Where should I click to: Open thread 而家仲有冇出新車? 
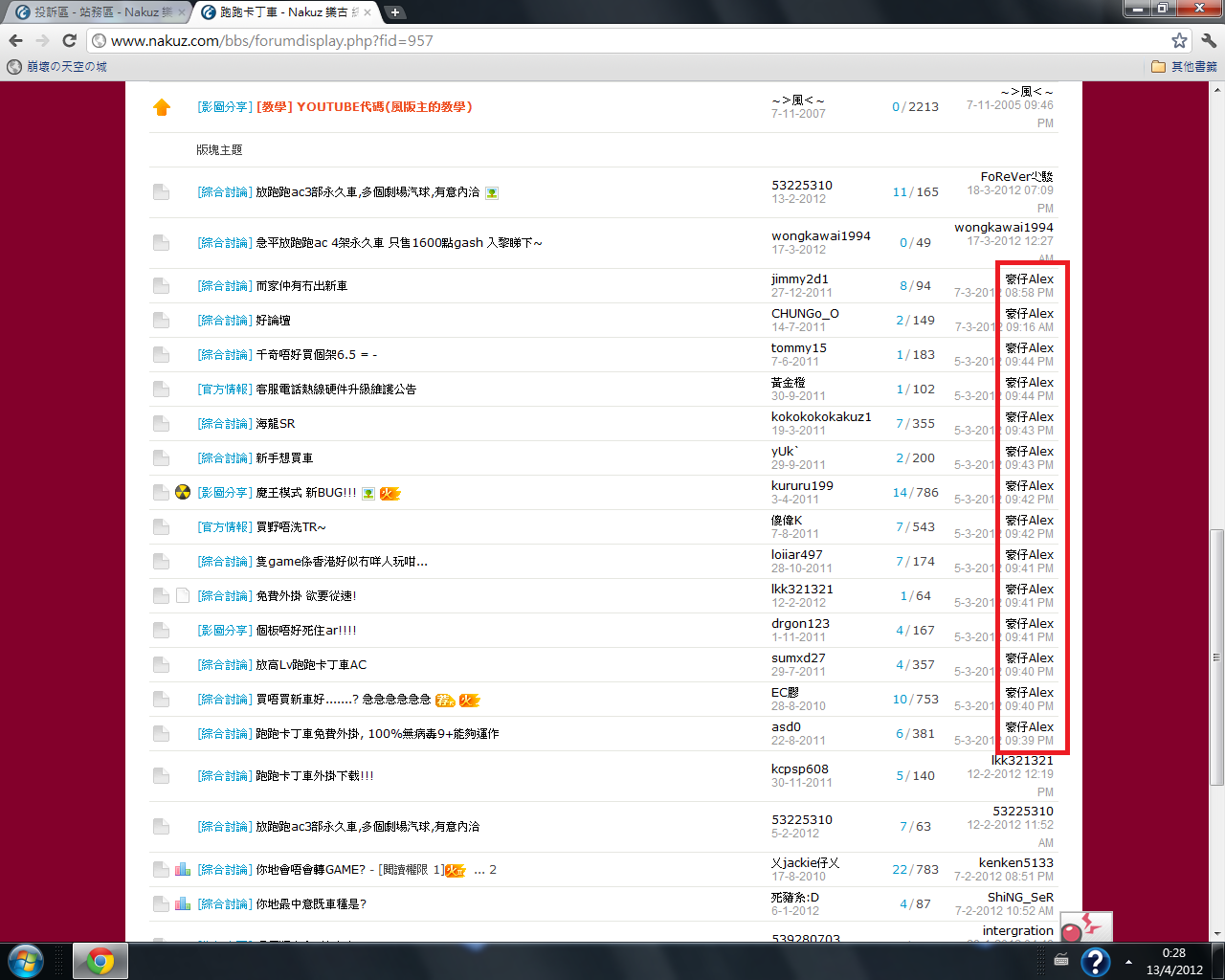301,285
